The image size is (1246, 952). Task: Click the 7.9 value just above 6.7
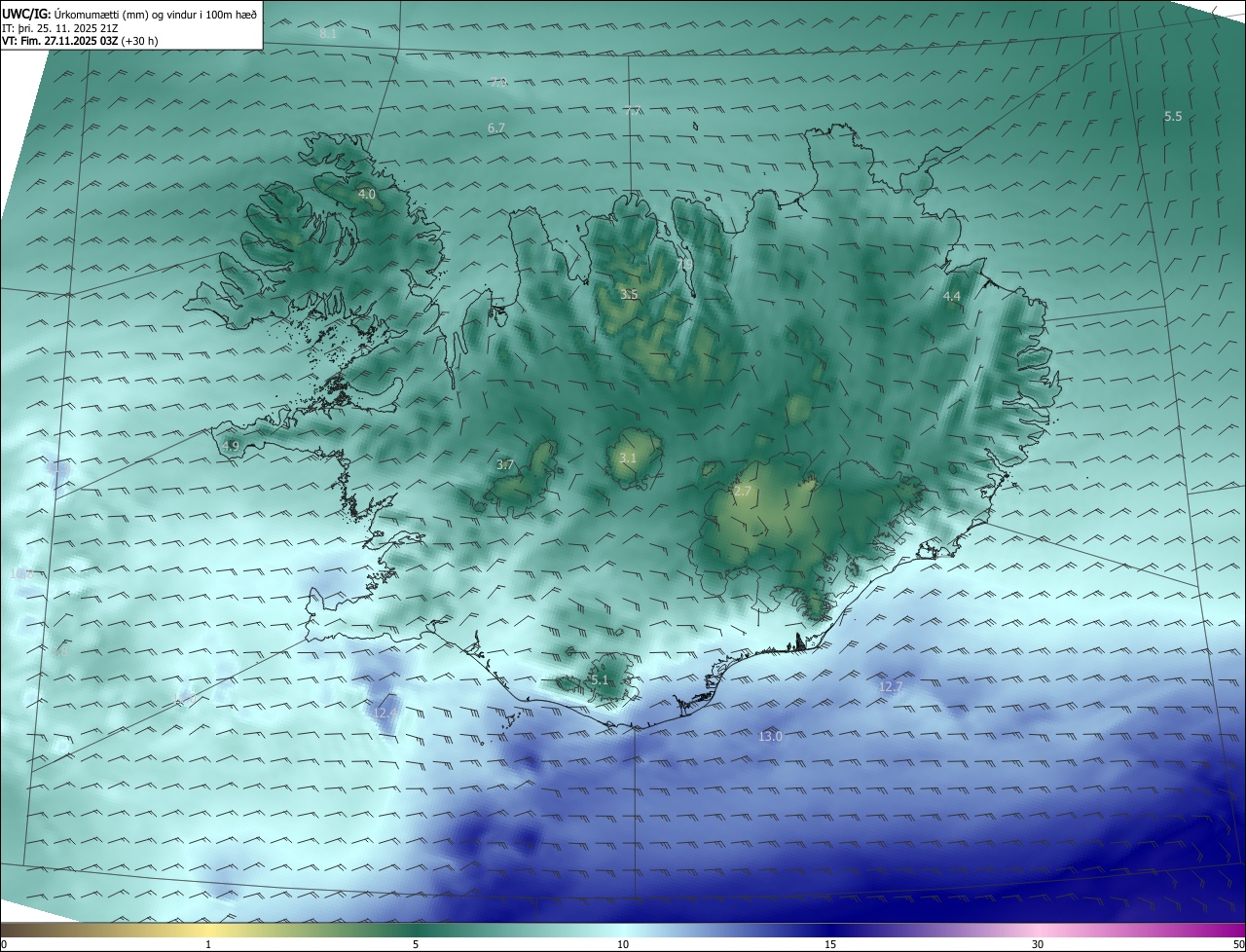pos(498,83)
